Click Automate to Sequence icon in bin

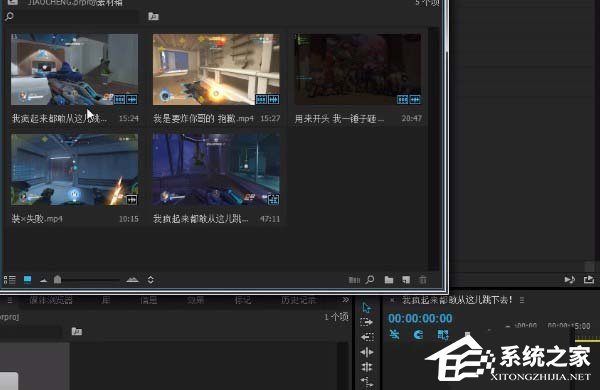pos(354,280)
